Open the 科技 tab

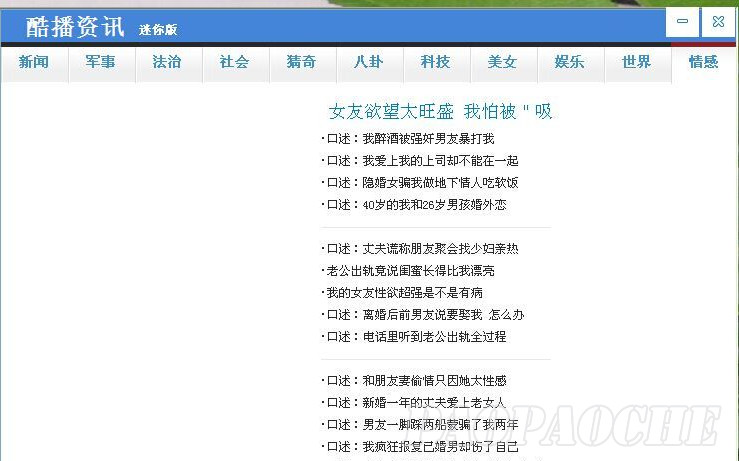tap(435, 62)
